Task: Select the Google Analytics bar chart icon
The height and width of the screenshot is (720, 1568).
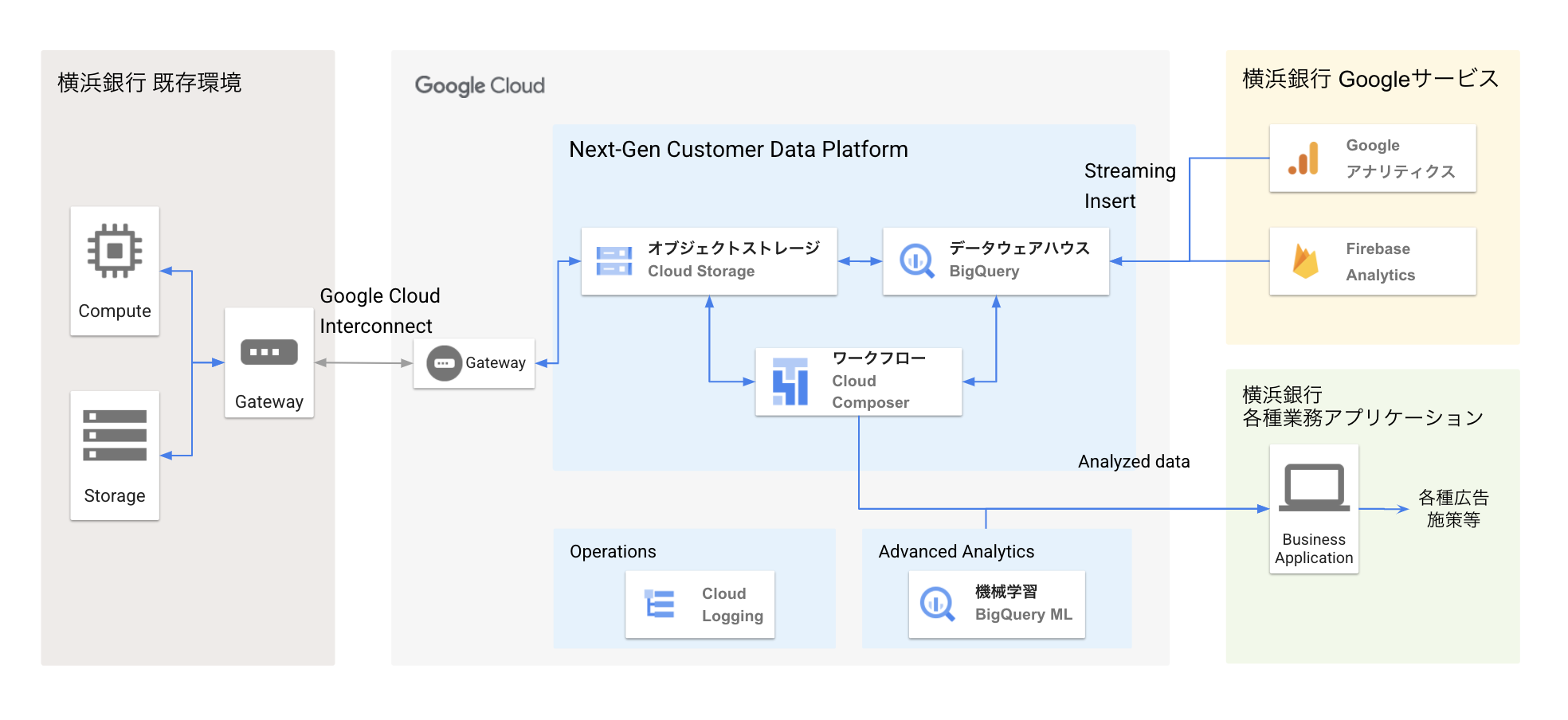Action: pyautogui.click(x=1304, y=158)
